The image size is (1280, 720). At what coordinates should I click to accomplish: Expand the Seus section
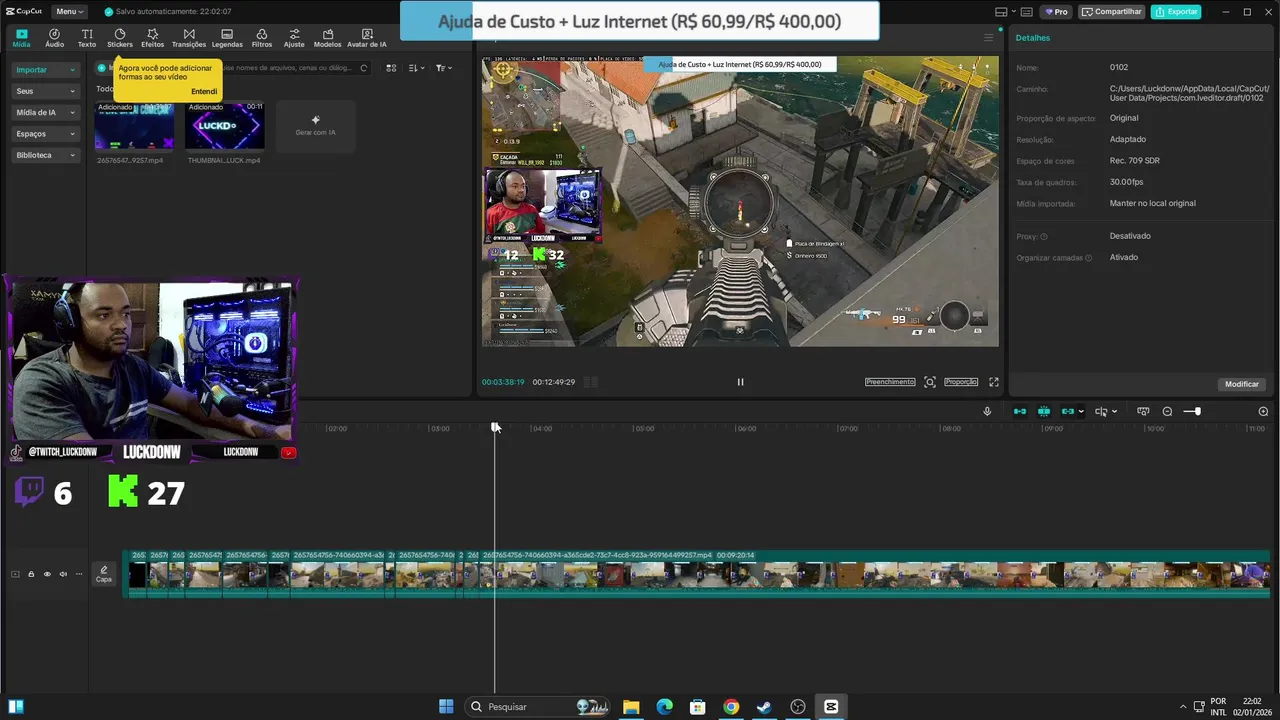45,91
